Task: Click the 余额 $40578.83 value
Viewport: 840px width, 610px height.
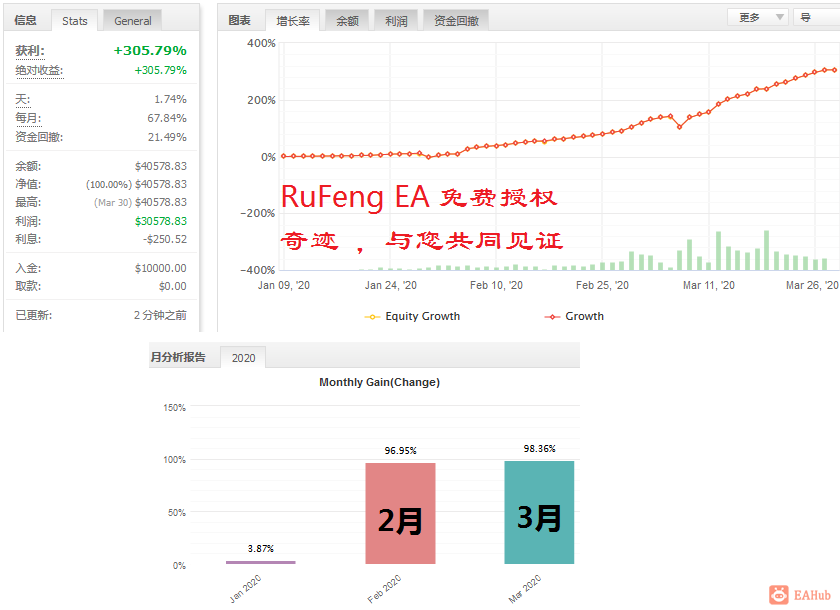Action: tap(161, 167)
